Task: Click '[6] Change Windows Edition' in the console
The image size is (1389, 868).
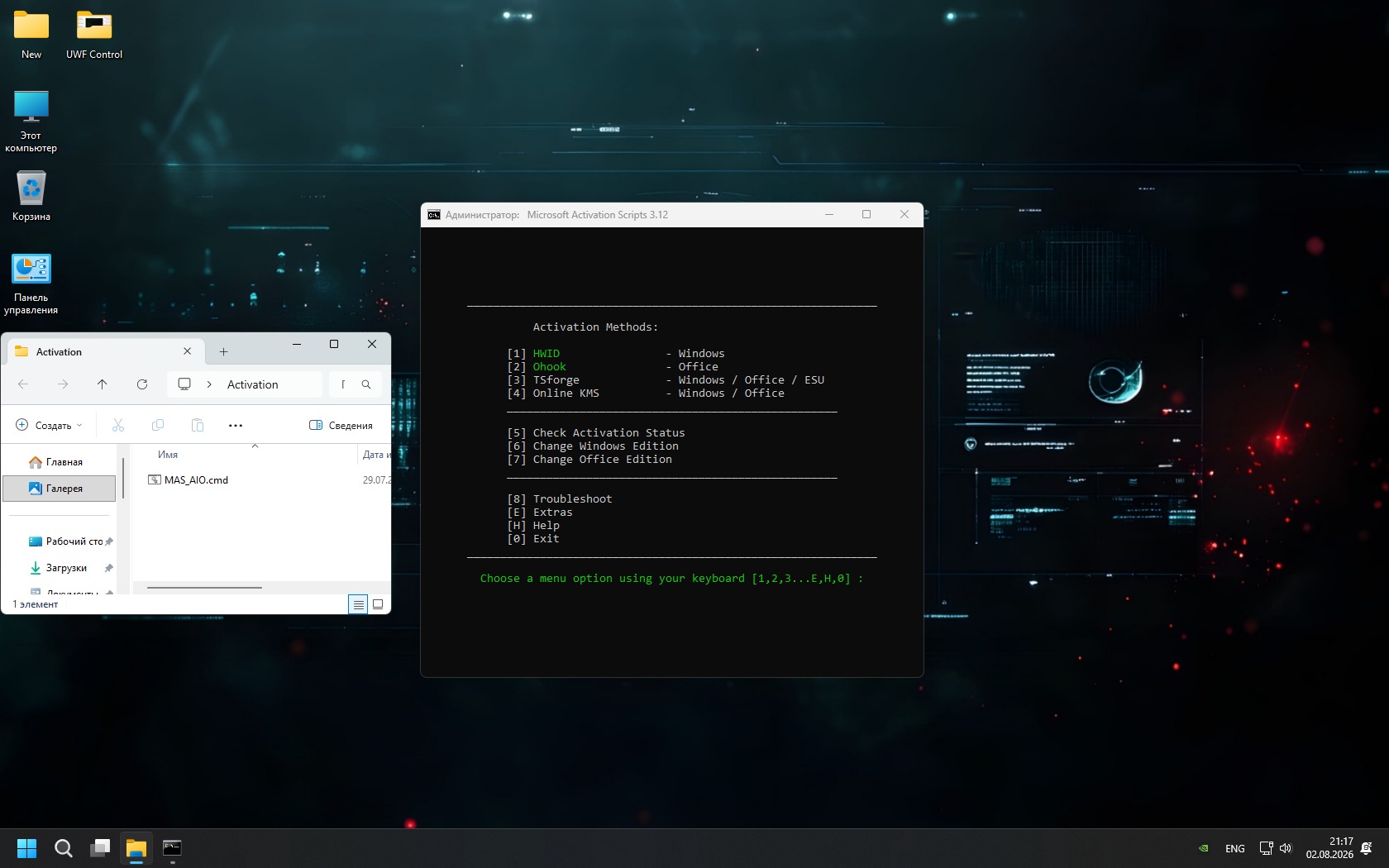Action: [593, 446]
